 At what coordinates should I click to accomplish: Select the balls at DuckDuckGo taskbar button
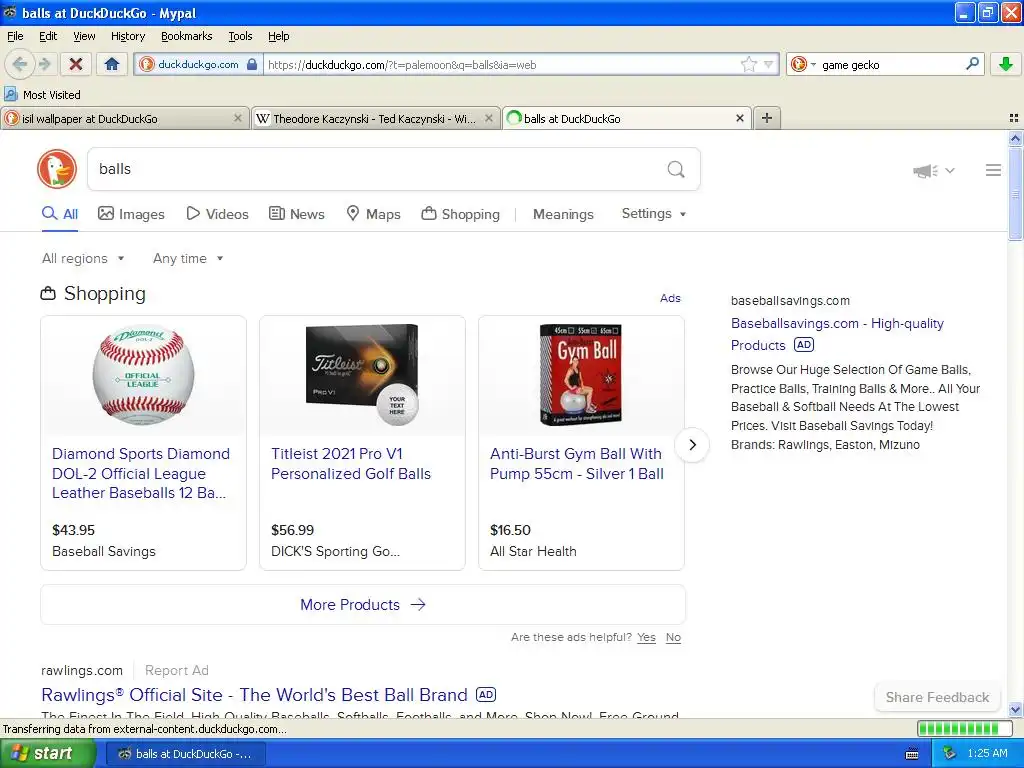tap(184, 754)
